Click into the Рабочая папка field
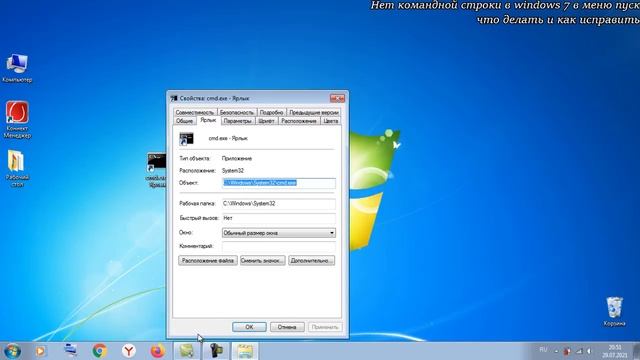640x360 pixels. (279, 203)
